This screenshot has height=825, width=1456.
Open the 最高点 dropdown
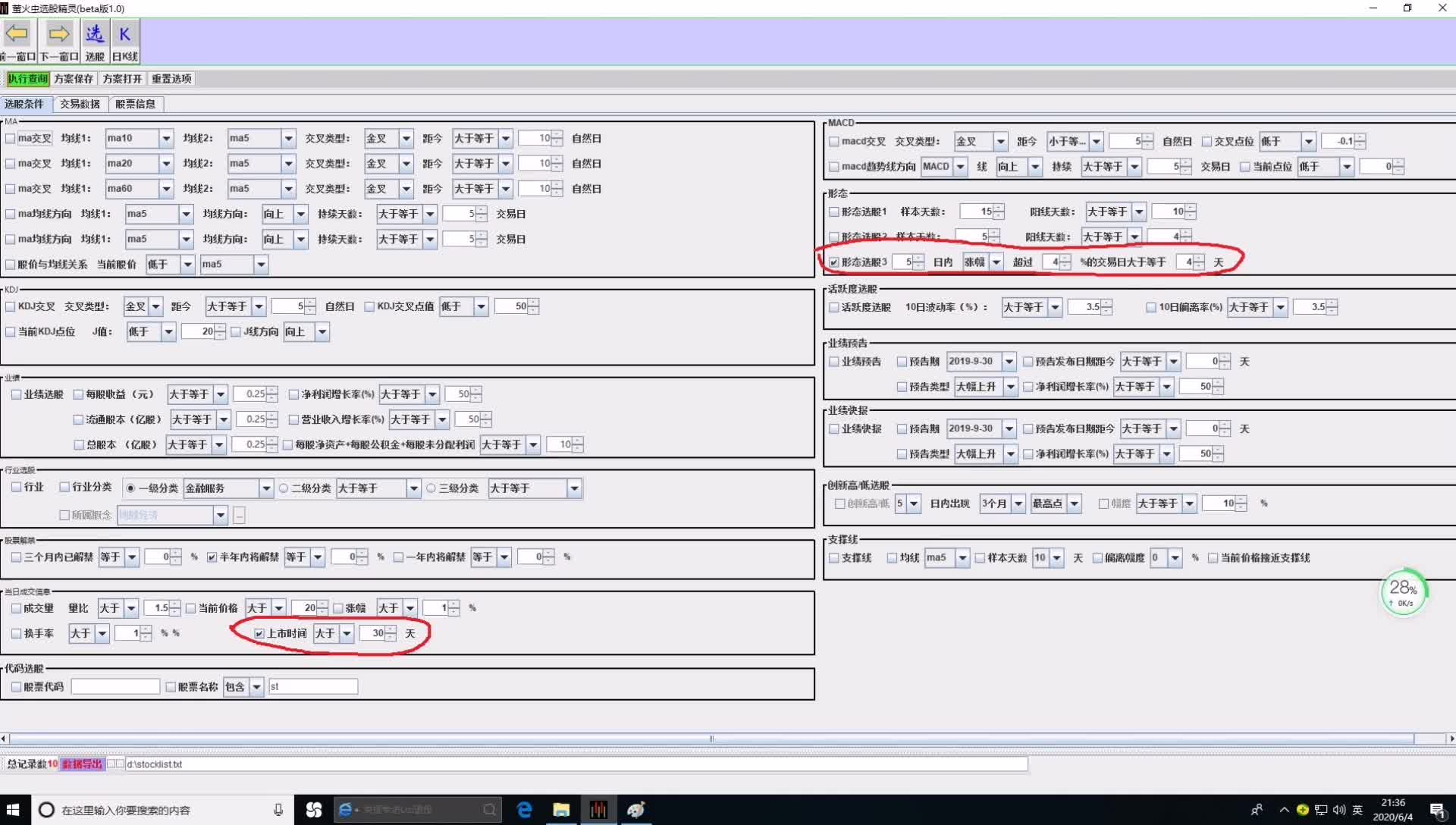tap(1074, 503)
